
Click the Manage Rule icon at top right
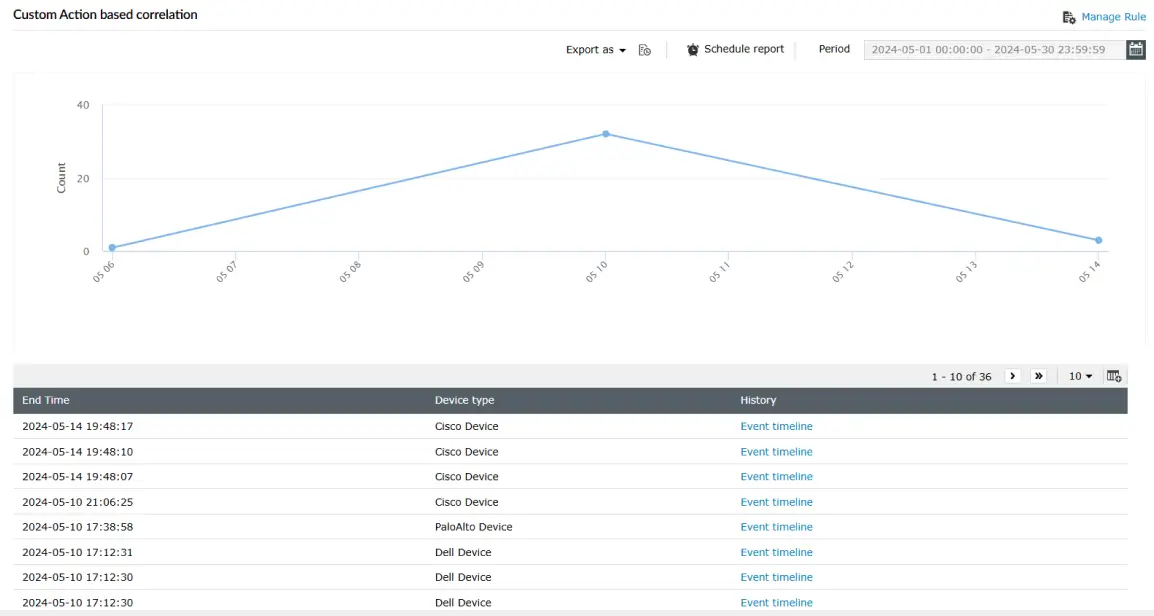[x=1068, y=16]
